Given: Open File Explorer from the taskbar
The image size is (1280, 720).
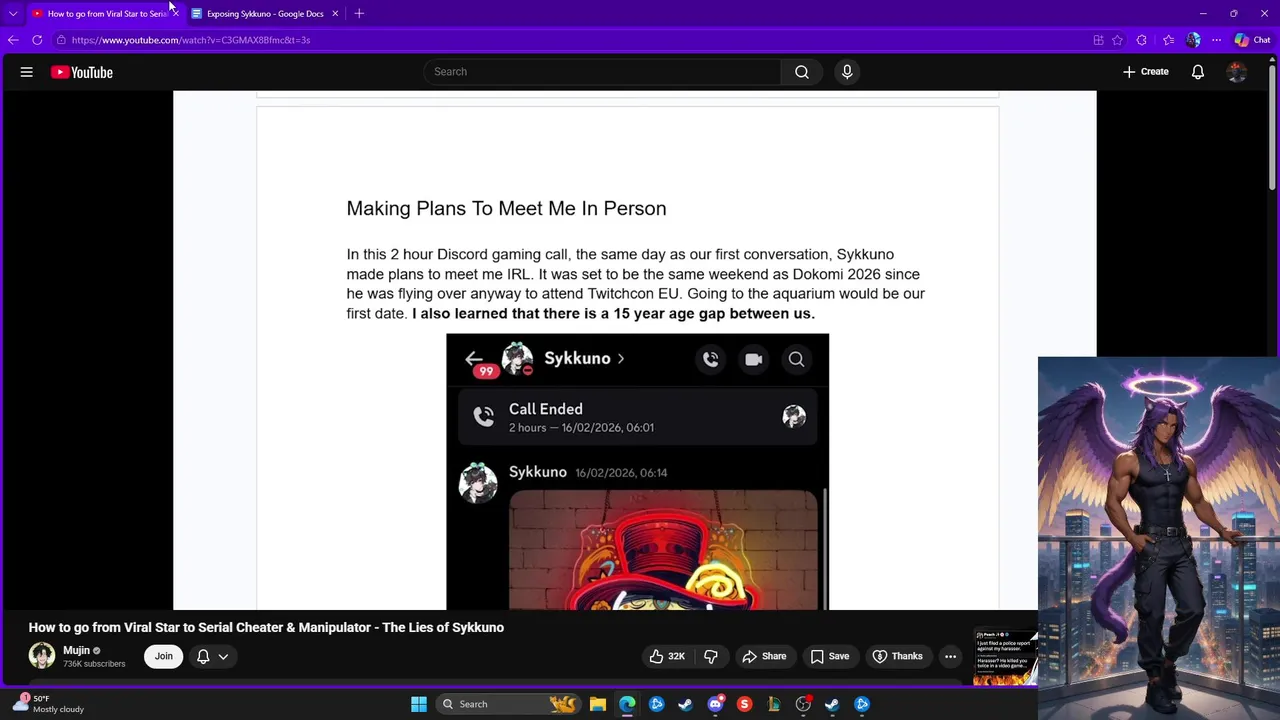Looking at the screenshot, I should (597, 704).
